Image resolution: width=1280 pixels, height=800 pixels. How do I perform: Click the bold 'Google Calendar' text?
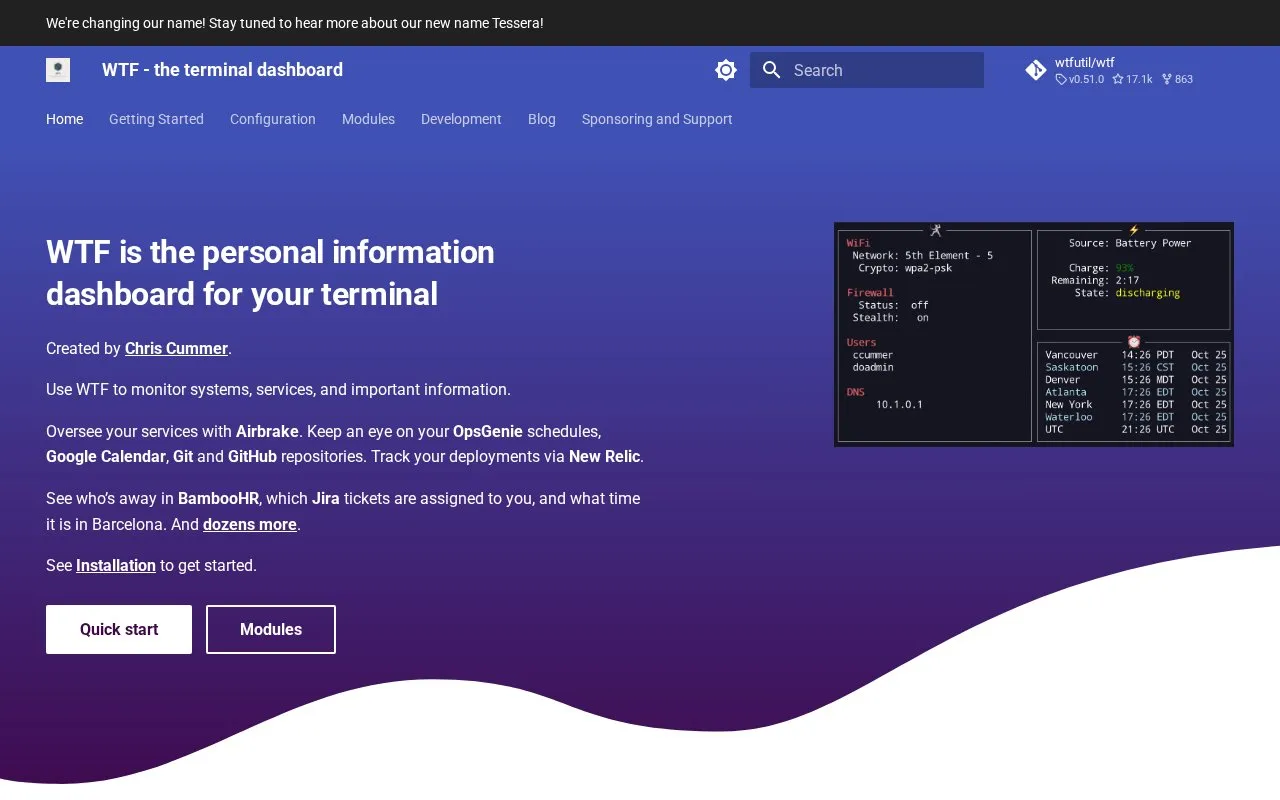106,456
